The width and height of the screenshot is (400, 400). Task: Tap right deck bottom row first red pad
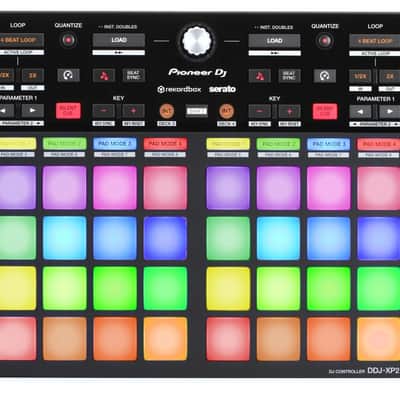228,339
